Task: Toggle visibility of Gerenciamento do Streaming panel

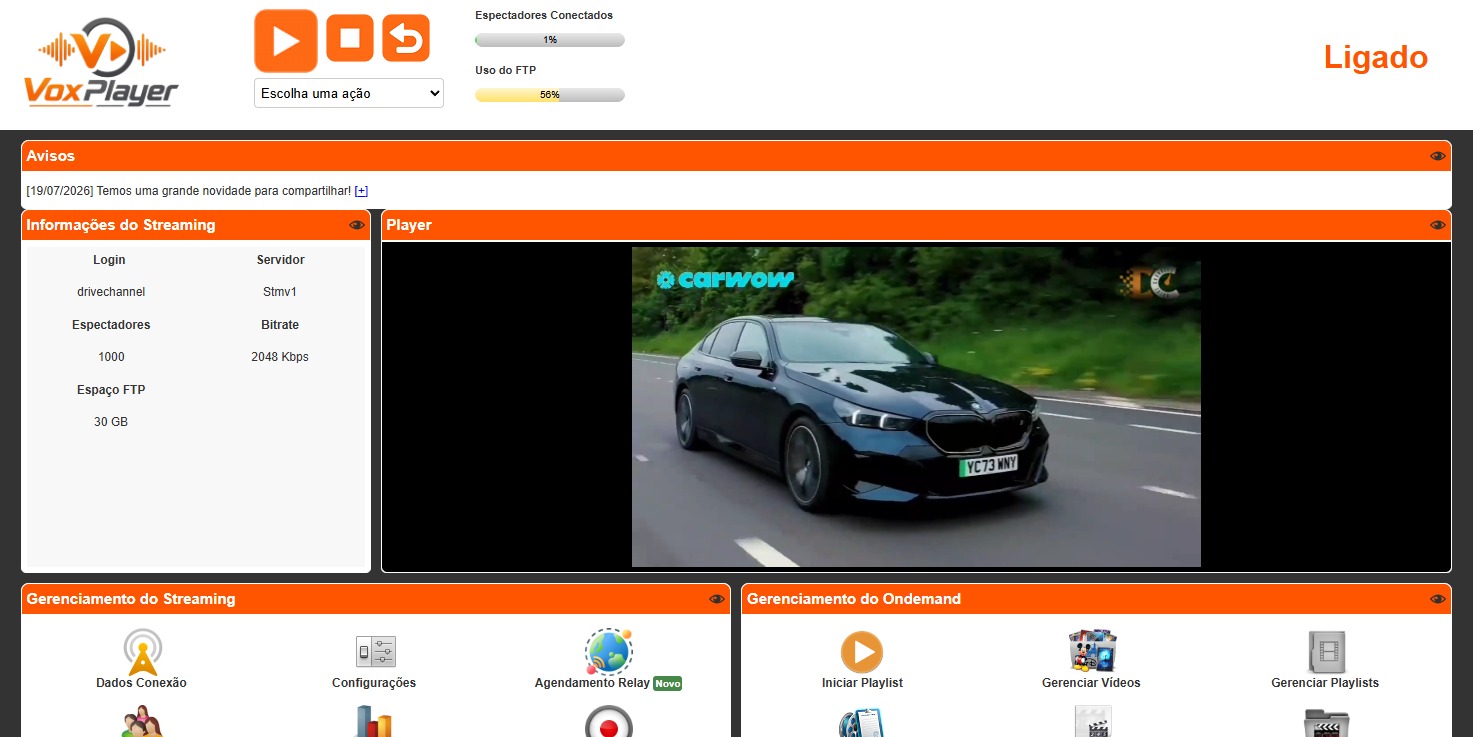Action: coord(717,599)
